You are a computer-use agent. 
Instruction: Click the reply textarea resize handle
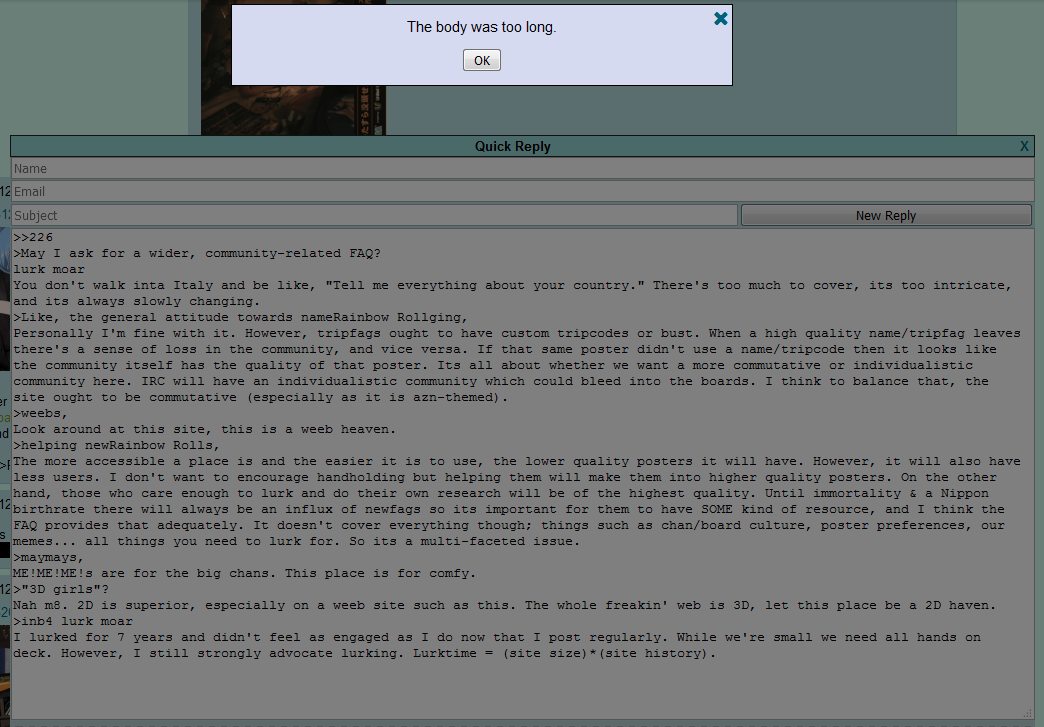coord(1027,713)
